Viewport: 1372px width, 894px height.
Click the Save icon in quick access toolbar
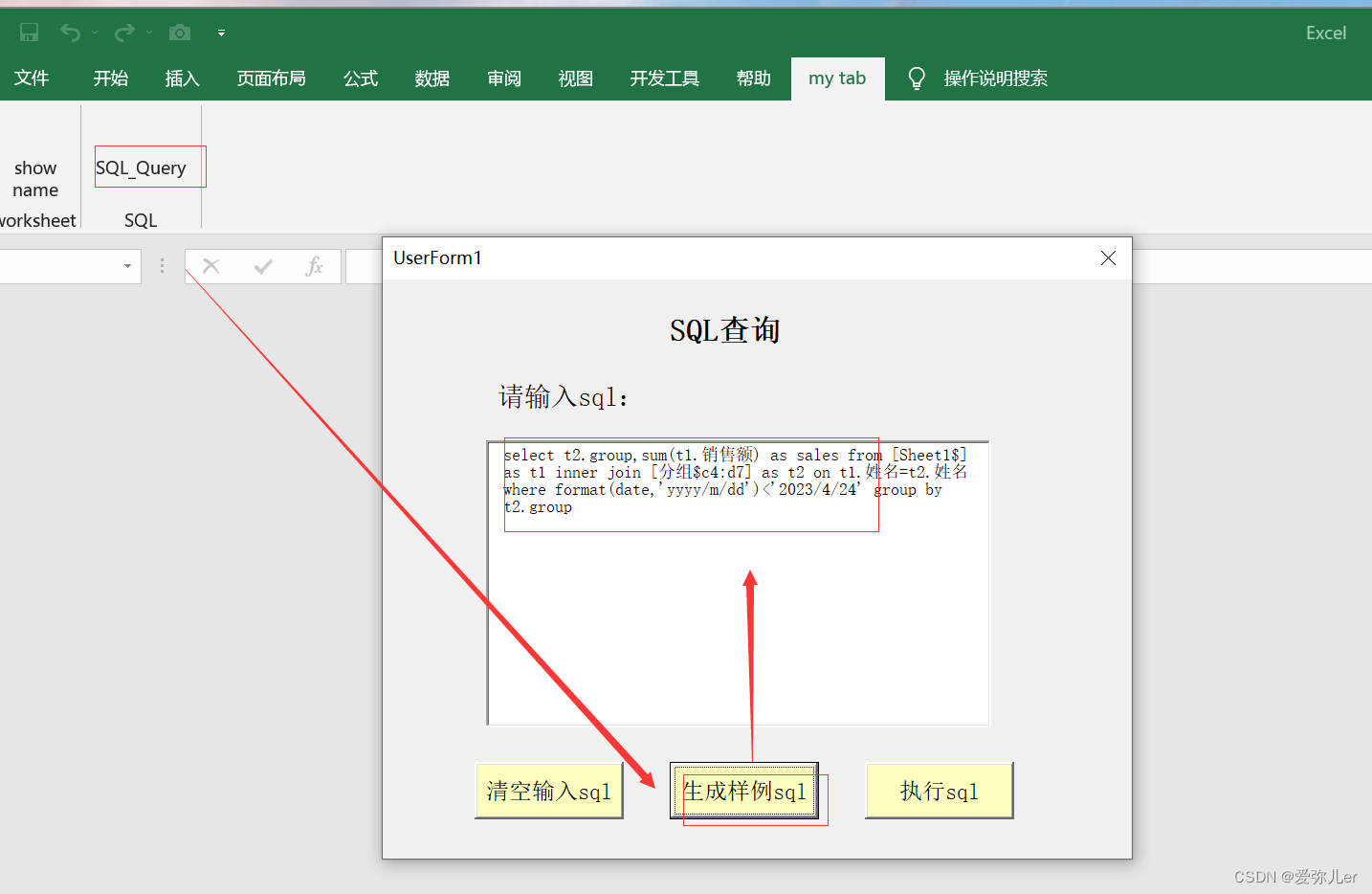pyautogui.click(x=30, y=33)
